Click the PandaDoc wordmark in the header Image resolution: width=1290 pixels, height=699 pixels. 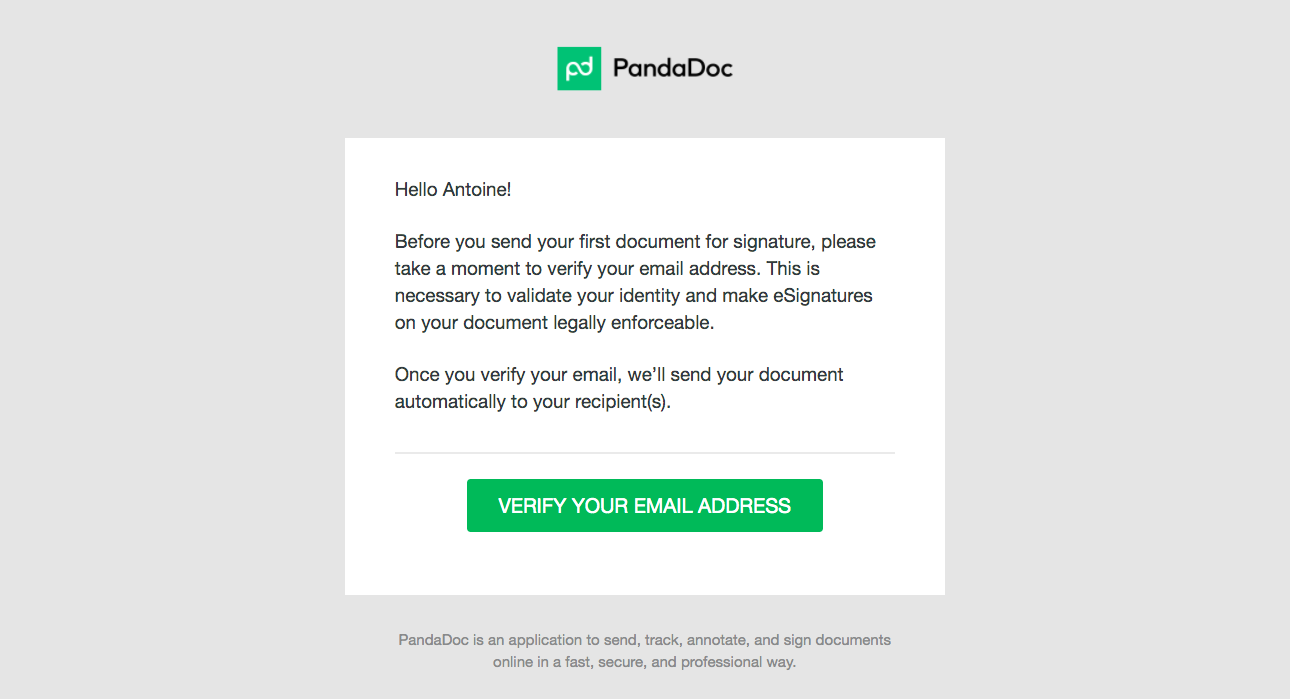(x=672, y=68)
